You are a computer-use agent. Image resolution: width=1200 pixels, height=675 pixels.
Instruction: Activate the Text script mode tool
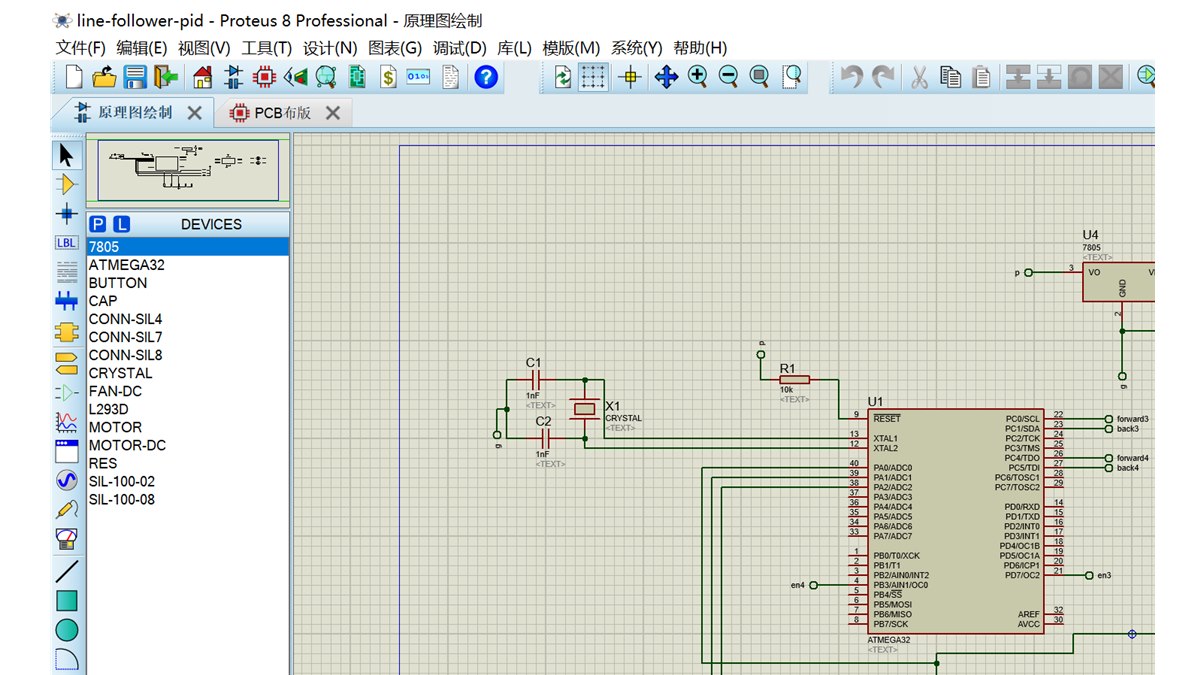tap(66, 271)
